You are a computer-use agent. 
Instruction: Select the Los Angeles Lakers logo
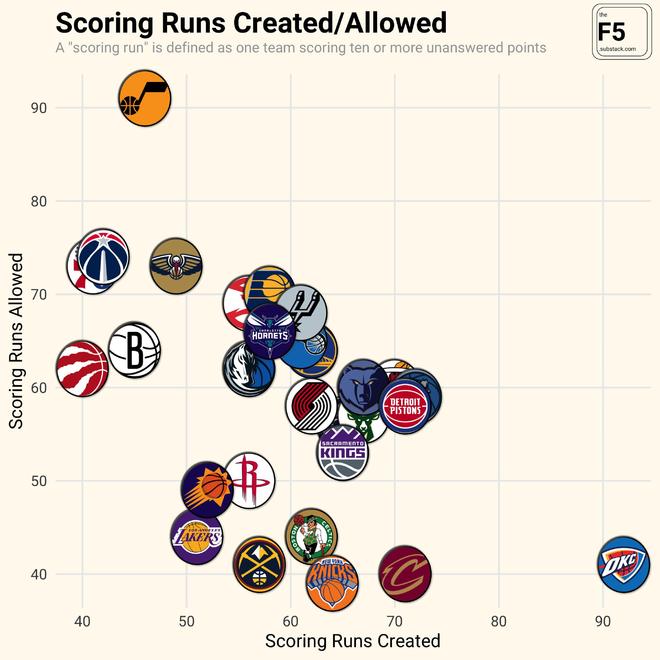(x=197, y=537)
